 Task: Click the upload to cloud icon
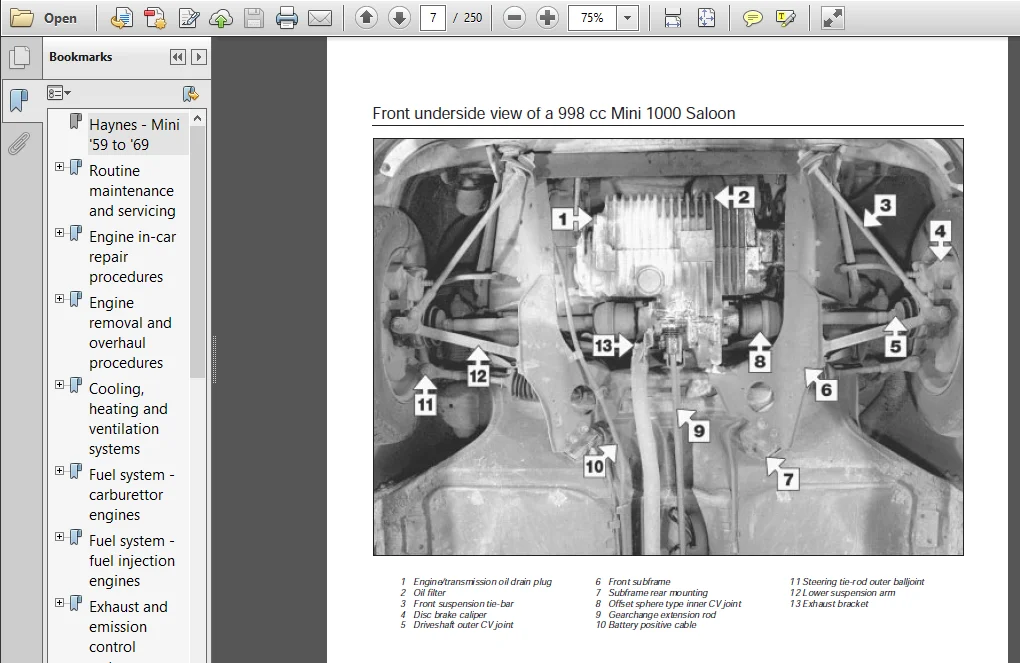click(x=221, y=18)
